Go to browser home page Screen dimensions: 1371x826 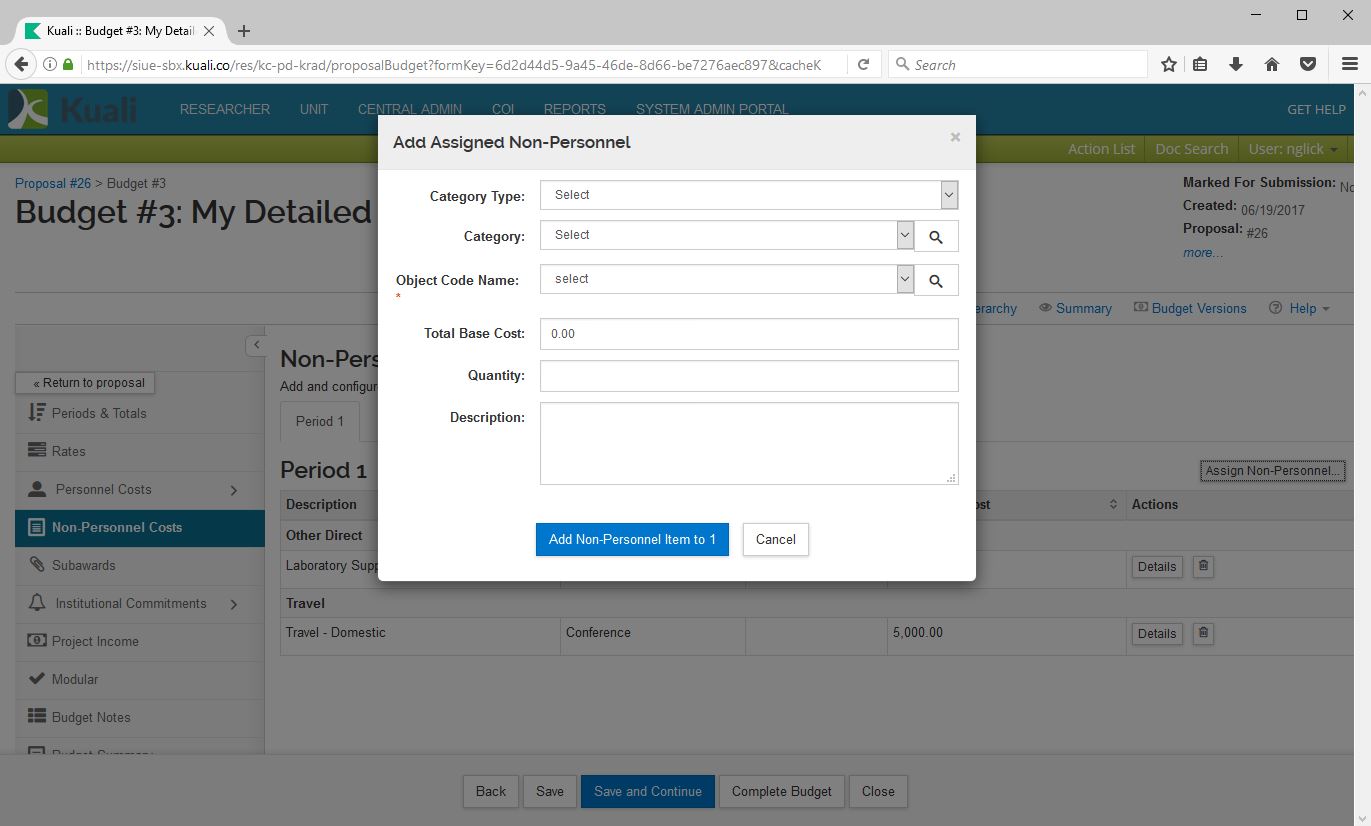point(1272,64)
